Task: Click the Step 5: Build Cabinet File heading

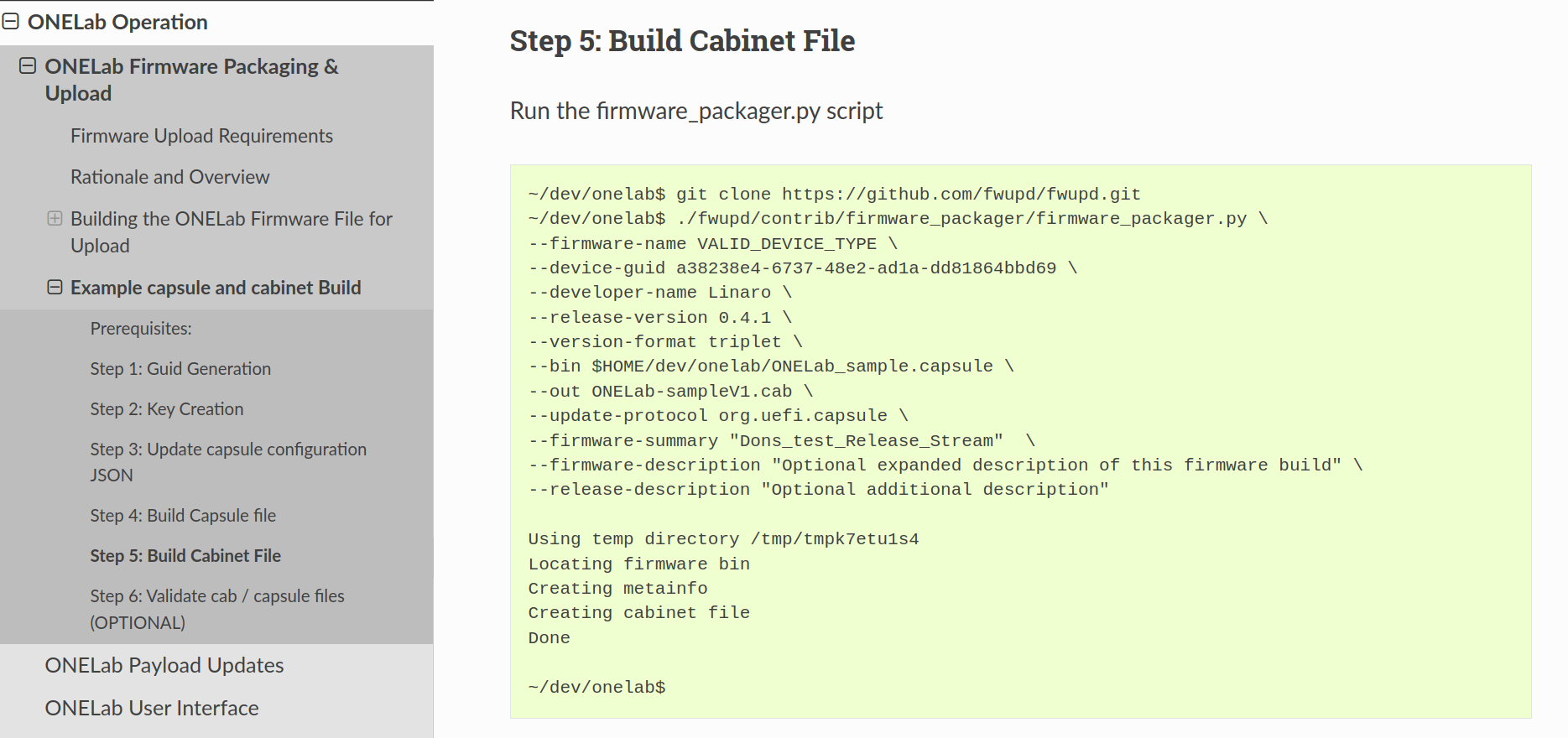Action: [681, 40]
